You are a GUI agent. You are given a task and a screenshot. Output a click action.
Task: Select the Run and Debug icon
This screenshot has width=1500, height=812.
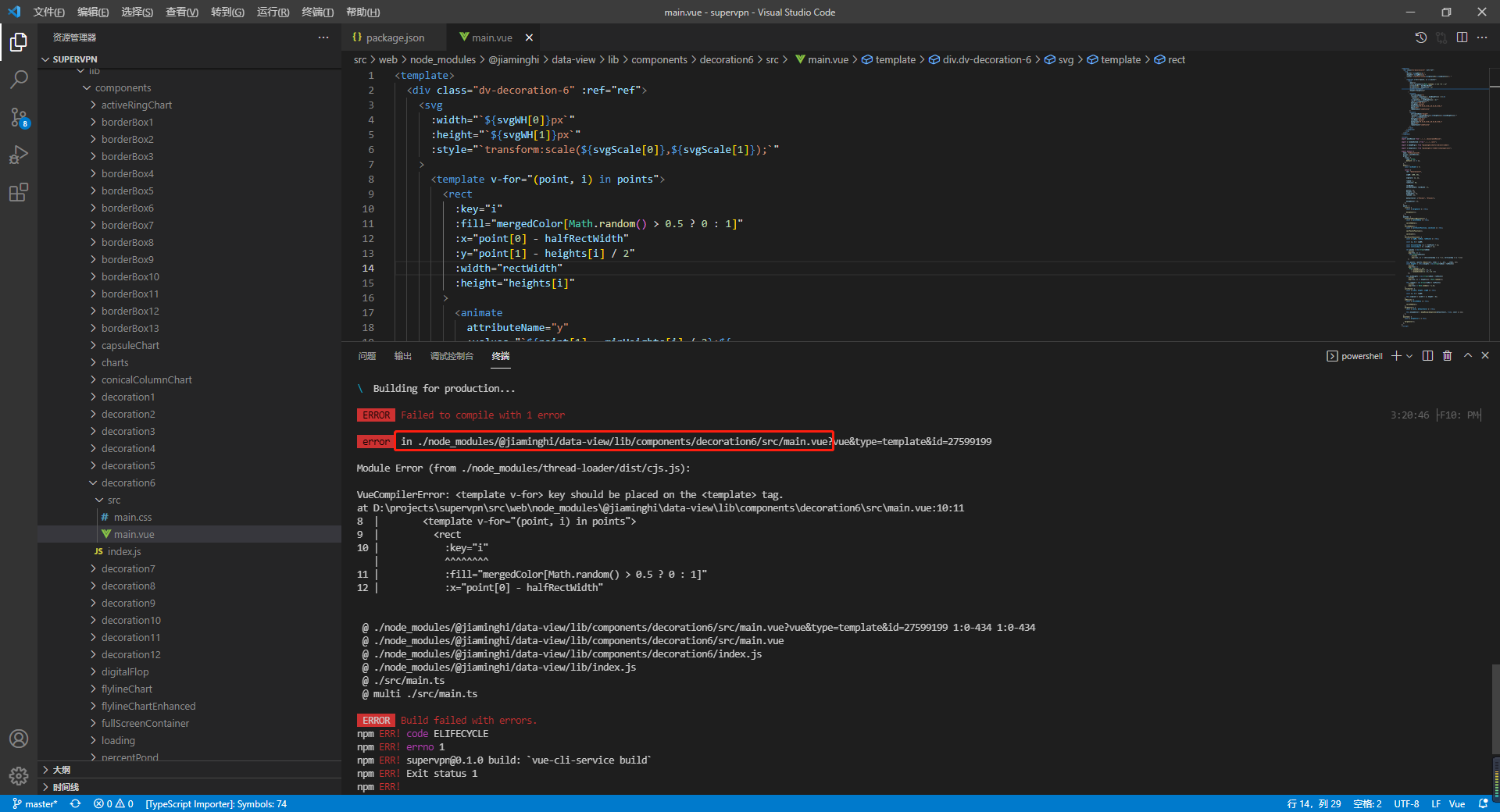pyautogui.click(x=19, y=155)
